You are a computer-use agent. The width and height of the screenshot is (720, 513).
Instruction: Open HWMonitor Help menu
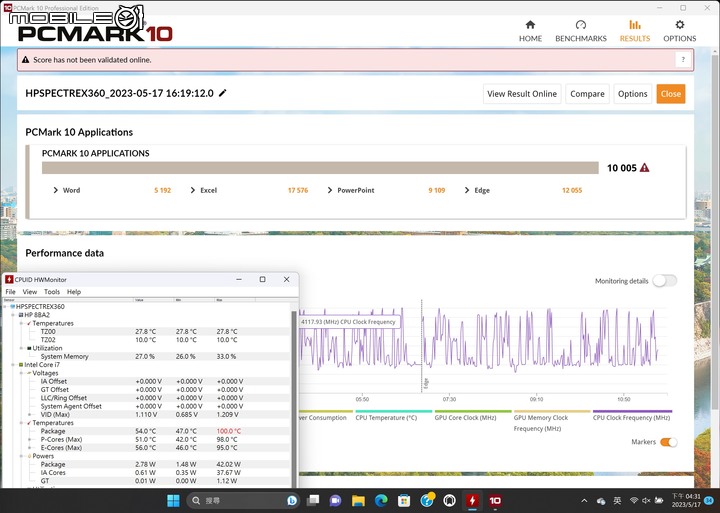pos(74,292)
